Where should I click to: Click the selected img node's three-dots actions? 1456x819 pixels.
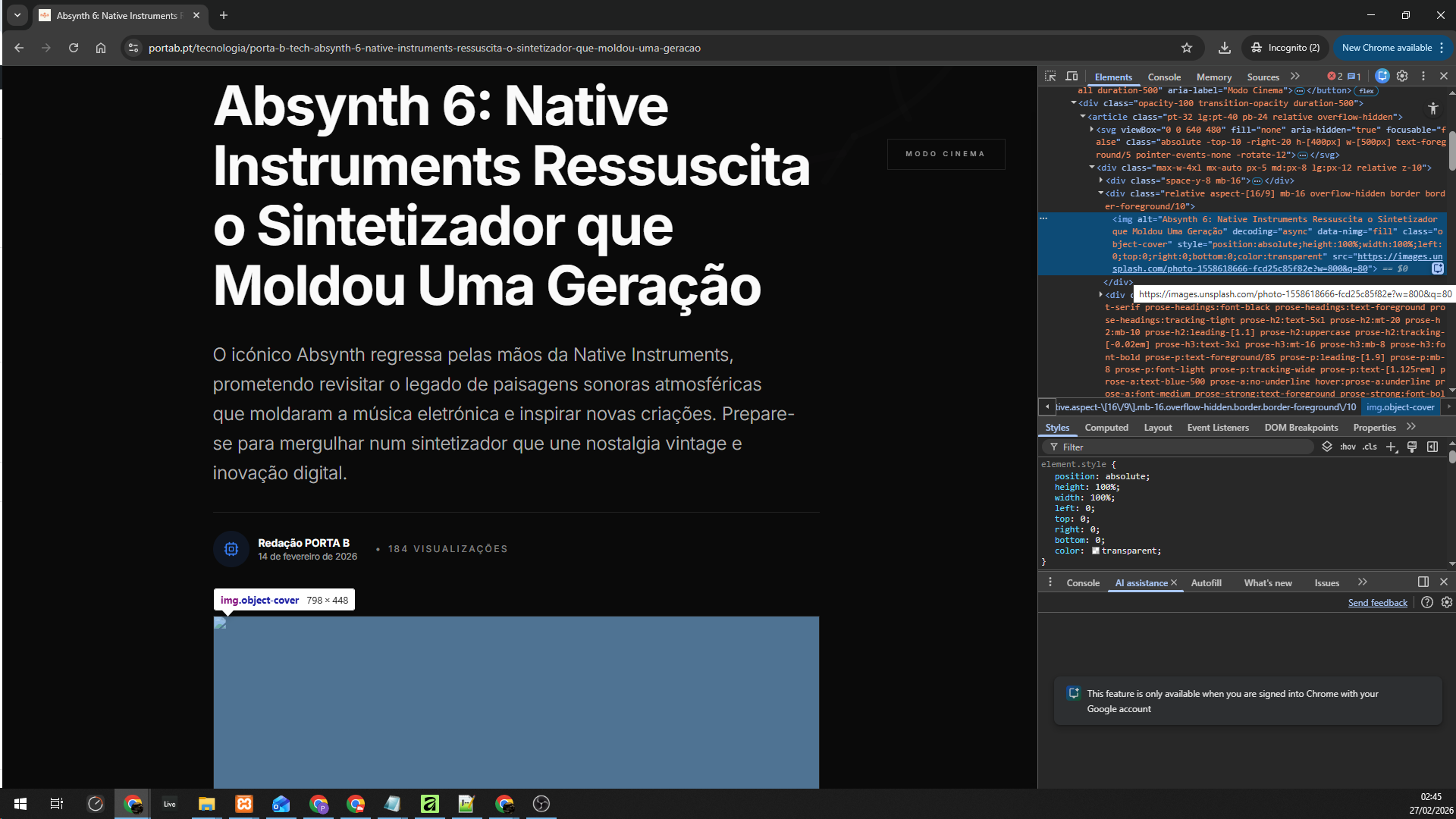click(x=1043, y=218)
